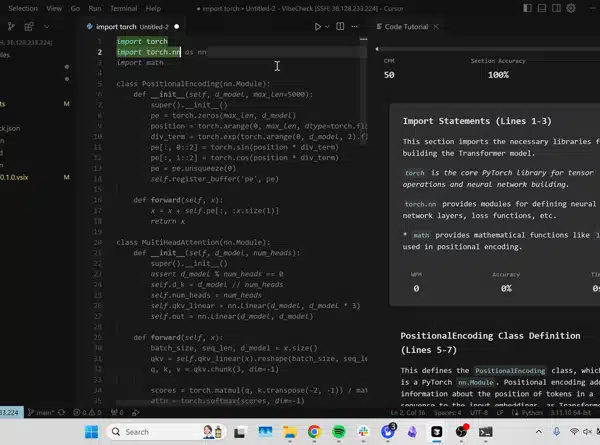The width and height of the screenshot is (600, 445).
Task: Open Task View on the taskbar
Action: pos(240,432)
